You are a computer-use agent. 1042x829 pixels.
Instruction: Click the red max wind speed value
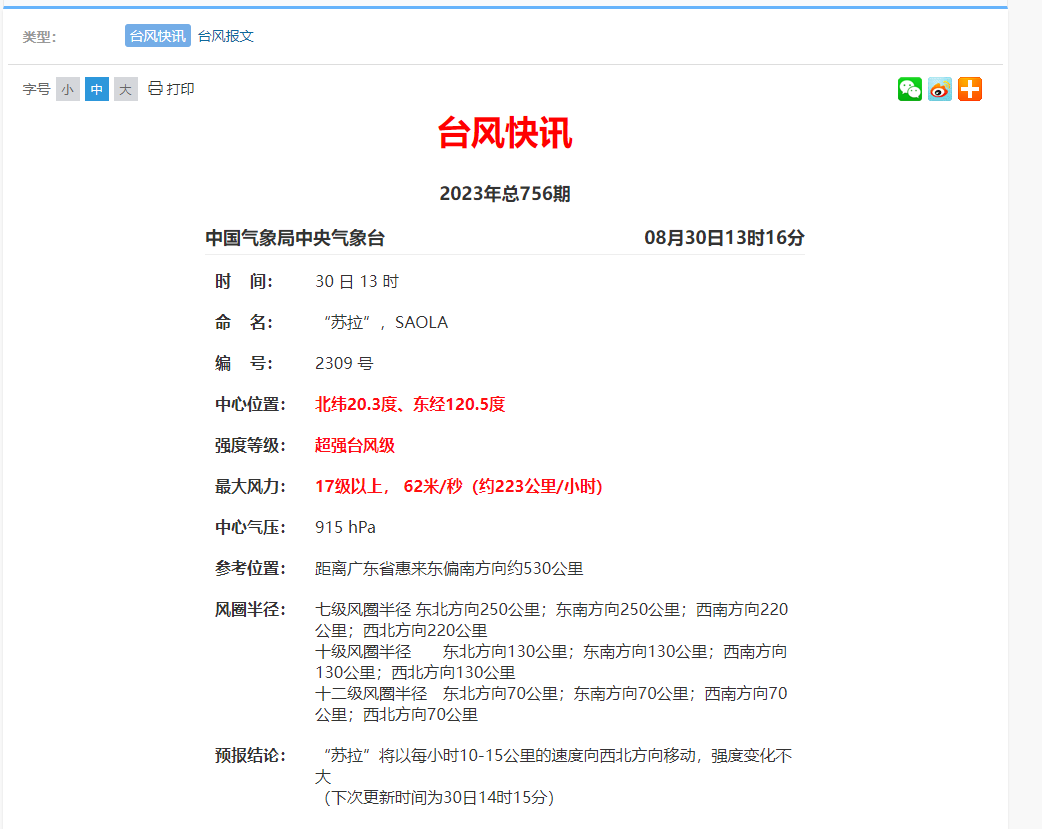tap(458, 486)
